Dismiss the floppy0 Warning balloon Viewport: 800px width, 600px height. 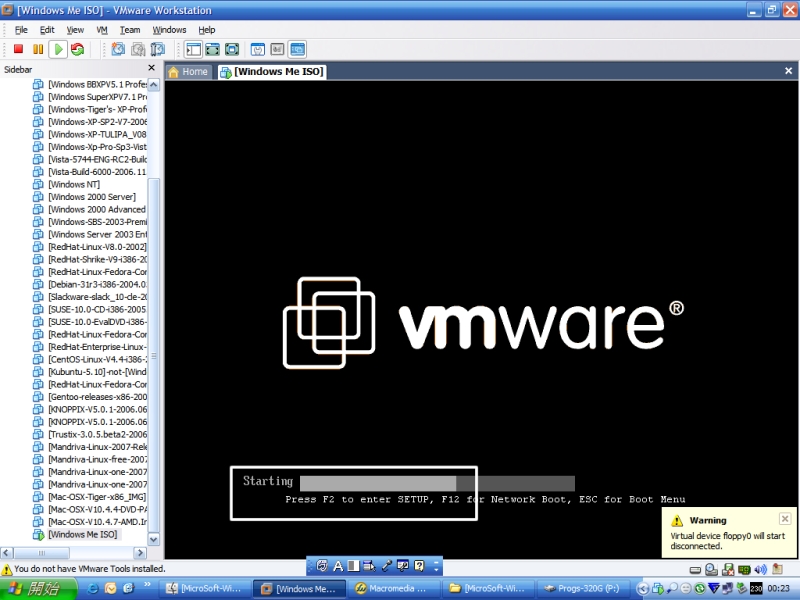click(785, 519)
